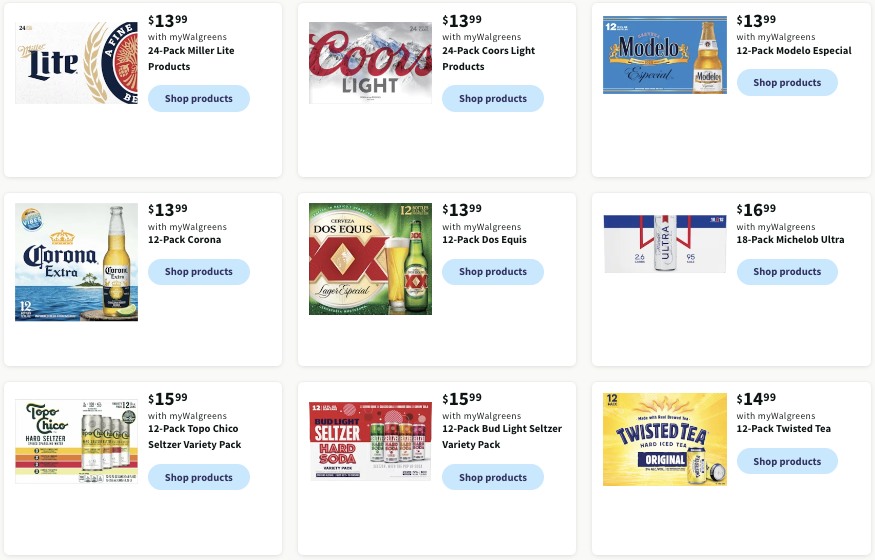Shop products for 12-Pack Corona
This screenshot has width=875, height=560.
coord(199,272)
